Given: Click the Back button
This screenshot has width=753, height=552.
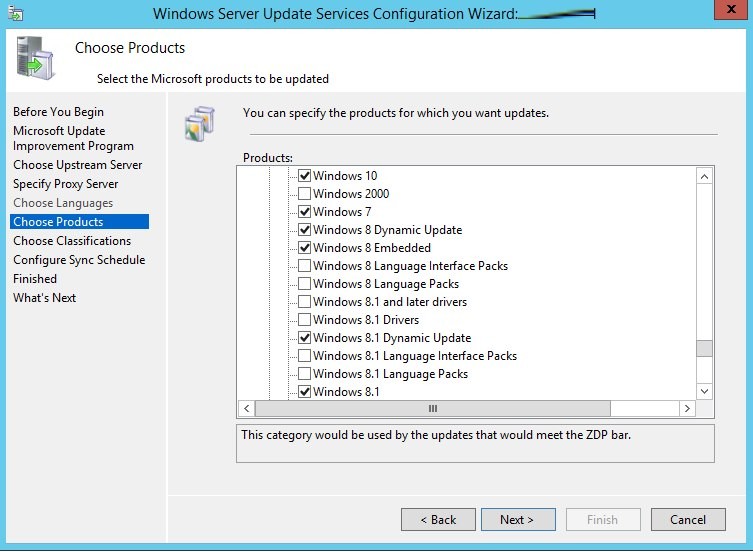Looking at the screenshot, I should [x=438, y=520].
